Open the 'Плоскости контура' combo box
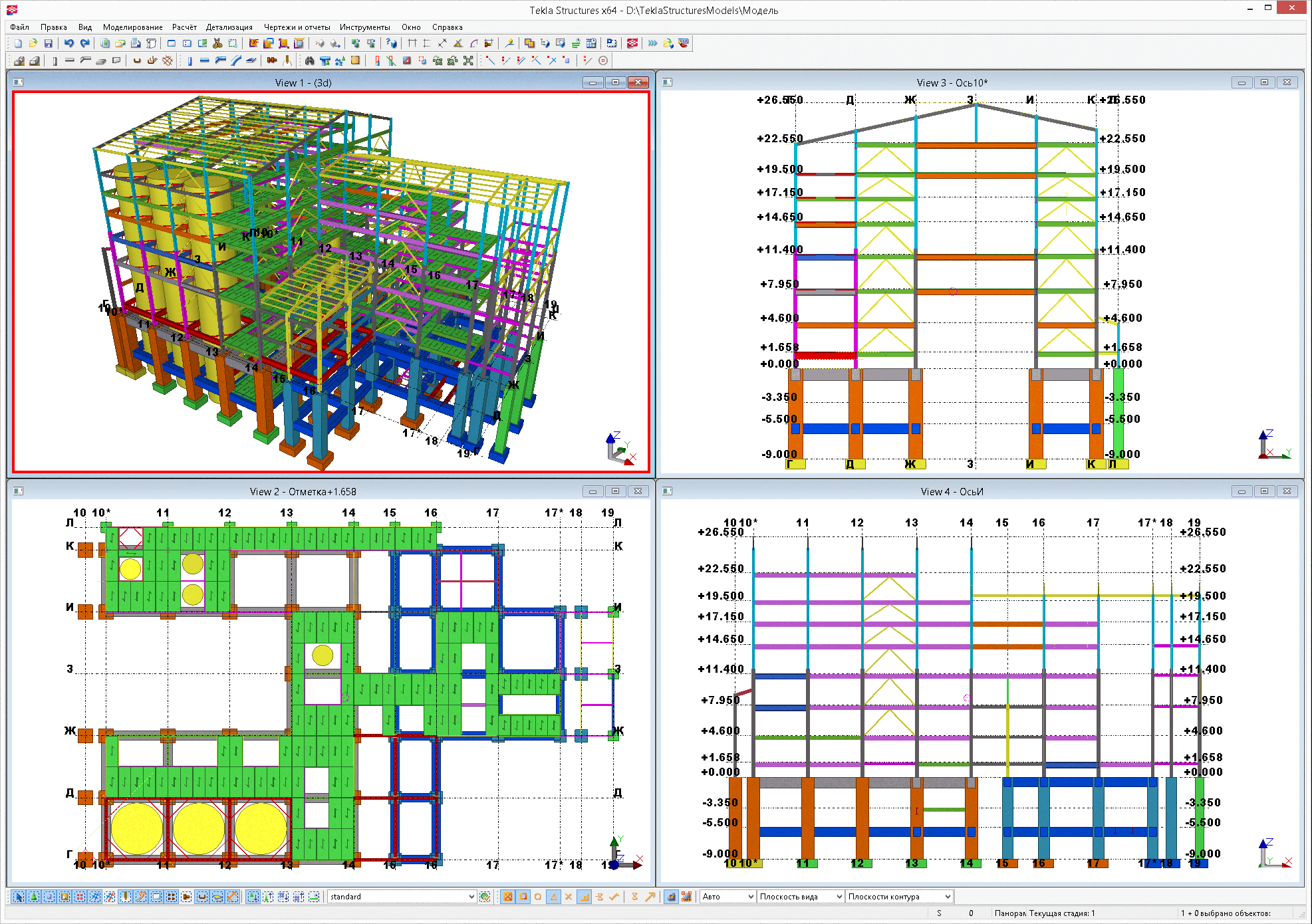This screenshot has height=924, width=1312. coord(948,897)
